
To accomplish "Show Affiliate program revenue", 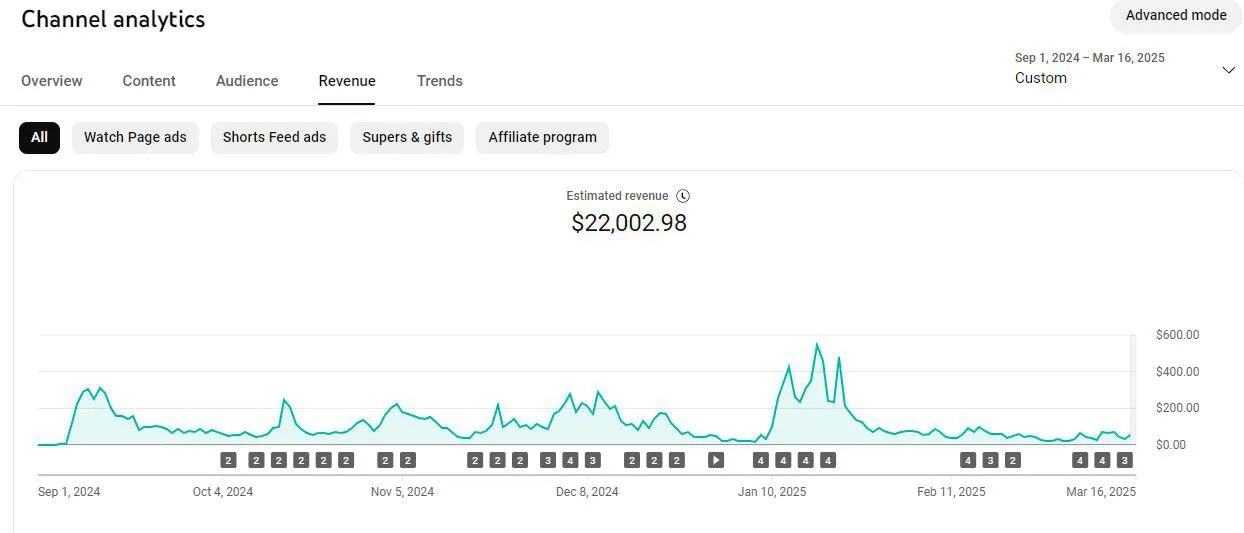I will 542,138.
